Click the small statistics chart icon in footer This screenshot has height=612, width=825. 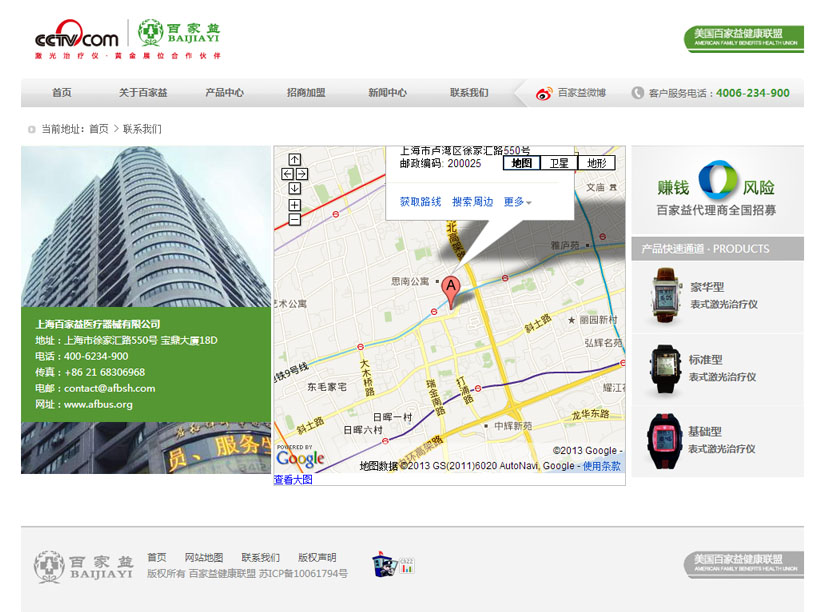tap(407, 566)
